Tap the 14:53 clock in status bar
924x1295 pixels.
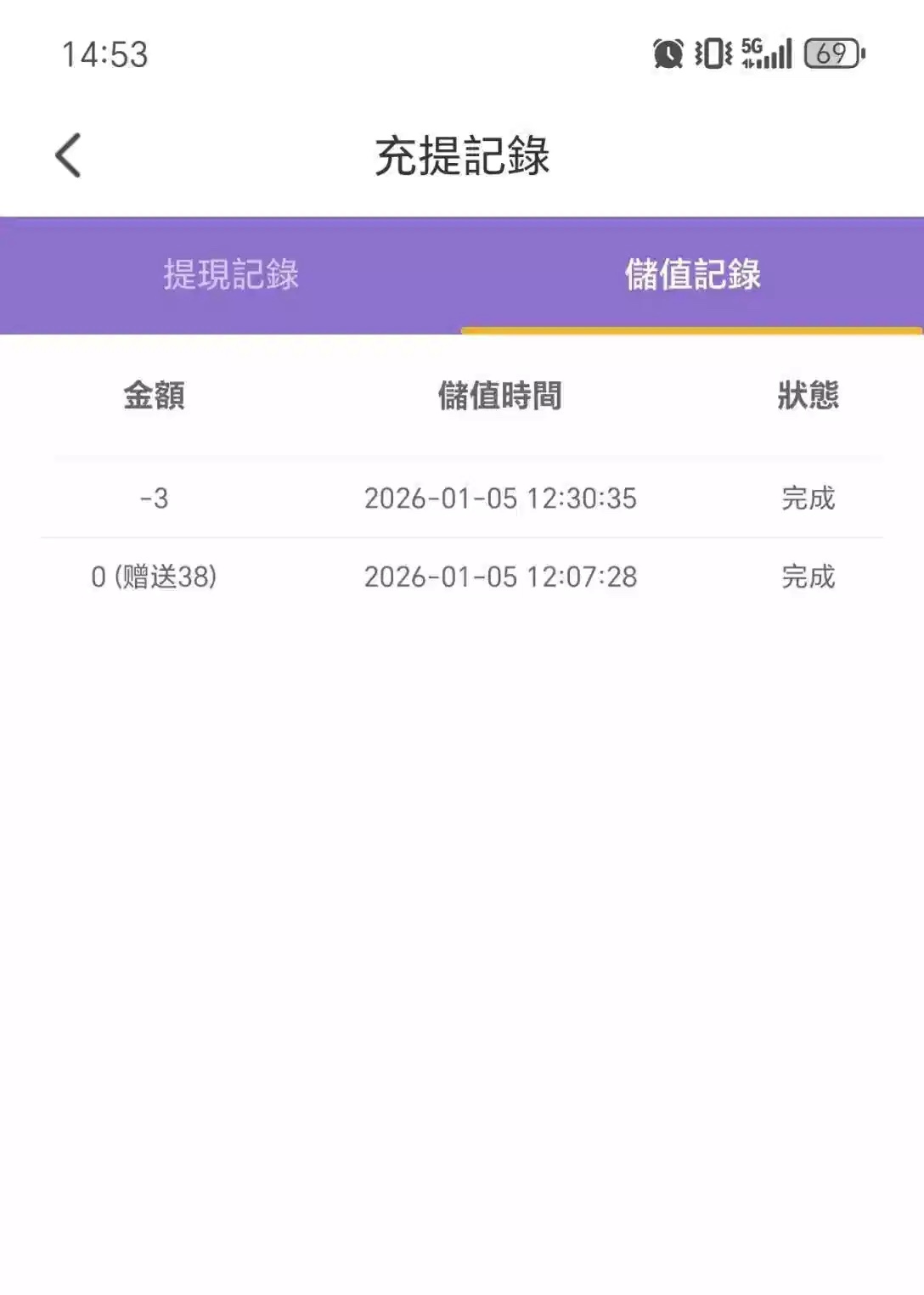coord(104,54)
